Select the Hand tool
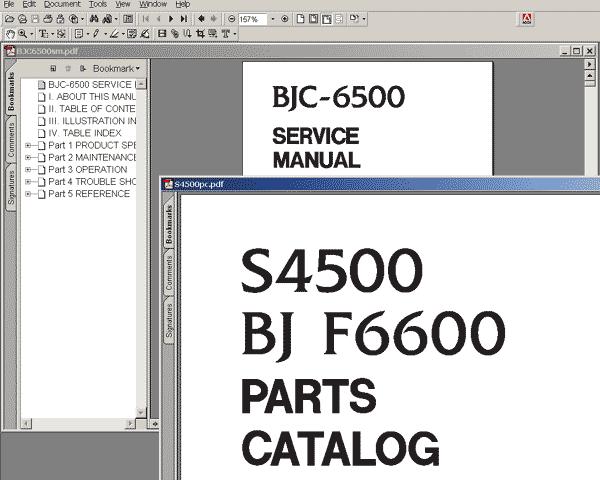The height and width of the screenshot is (480, 600). tap(10, 34)
